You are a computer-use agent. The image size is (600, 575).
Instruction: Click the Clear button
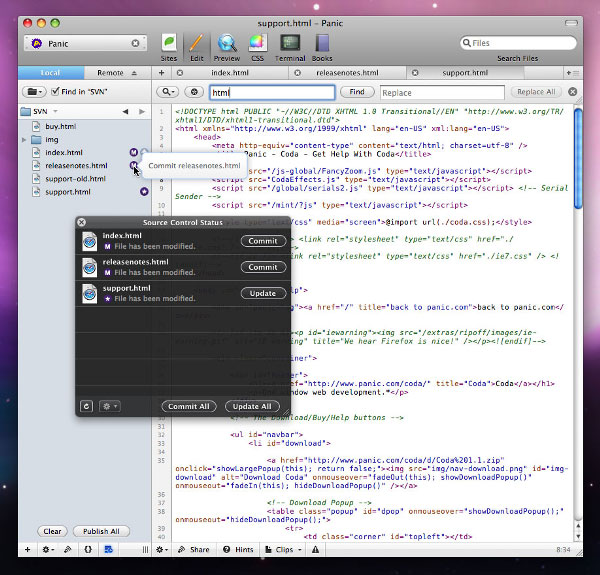[52, 531]
